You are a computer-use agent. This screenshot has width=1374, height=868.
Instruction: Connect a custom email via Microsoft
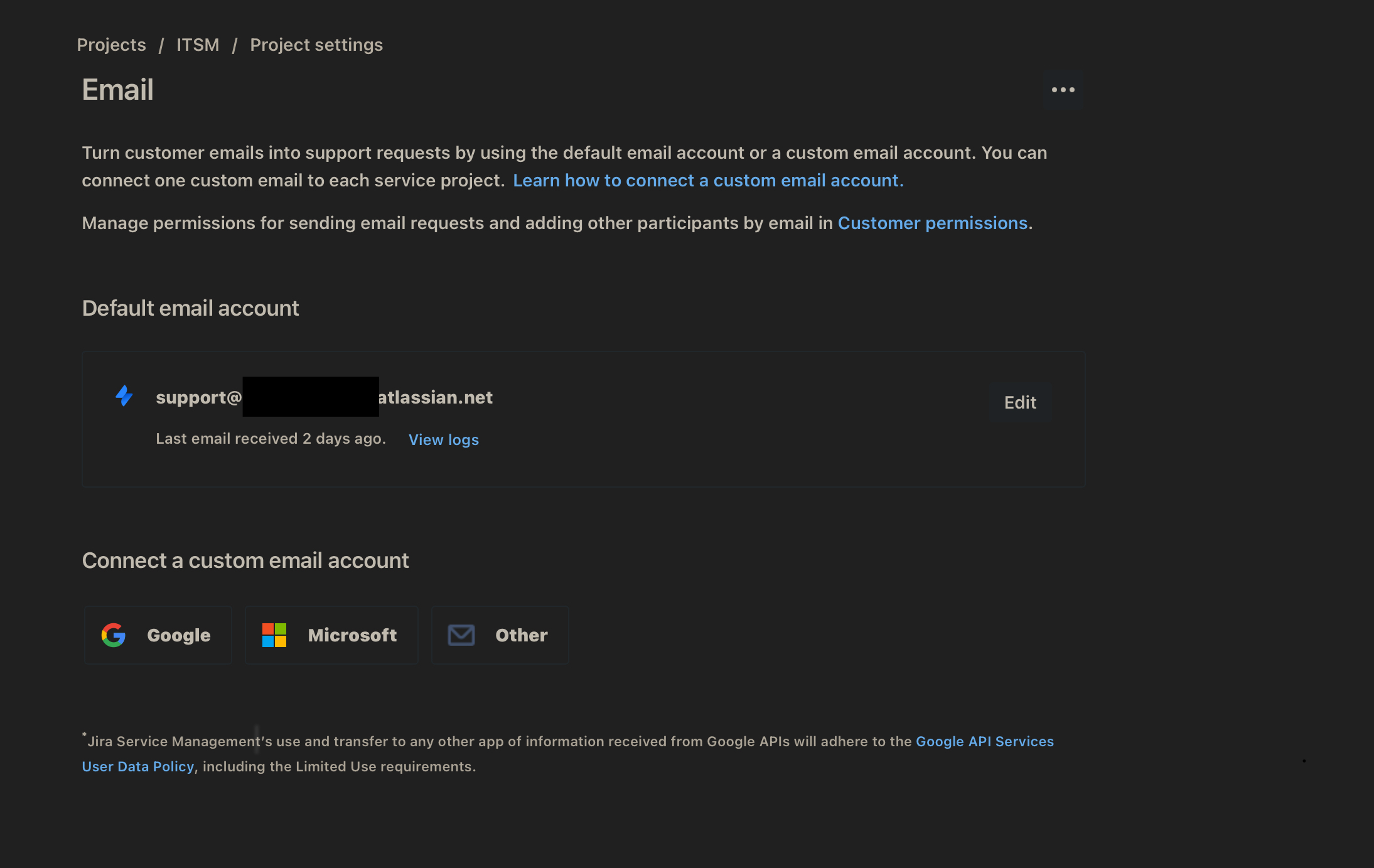point(331,635)
